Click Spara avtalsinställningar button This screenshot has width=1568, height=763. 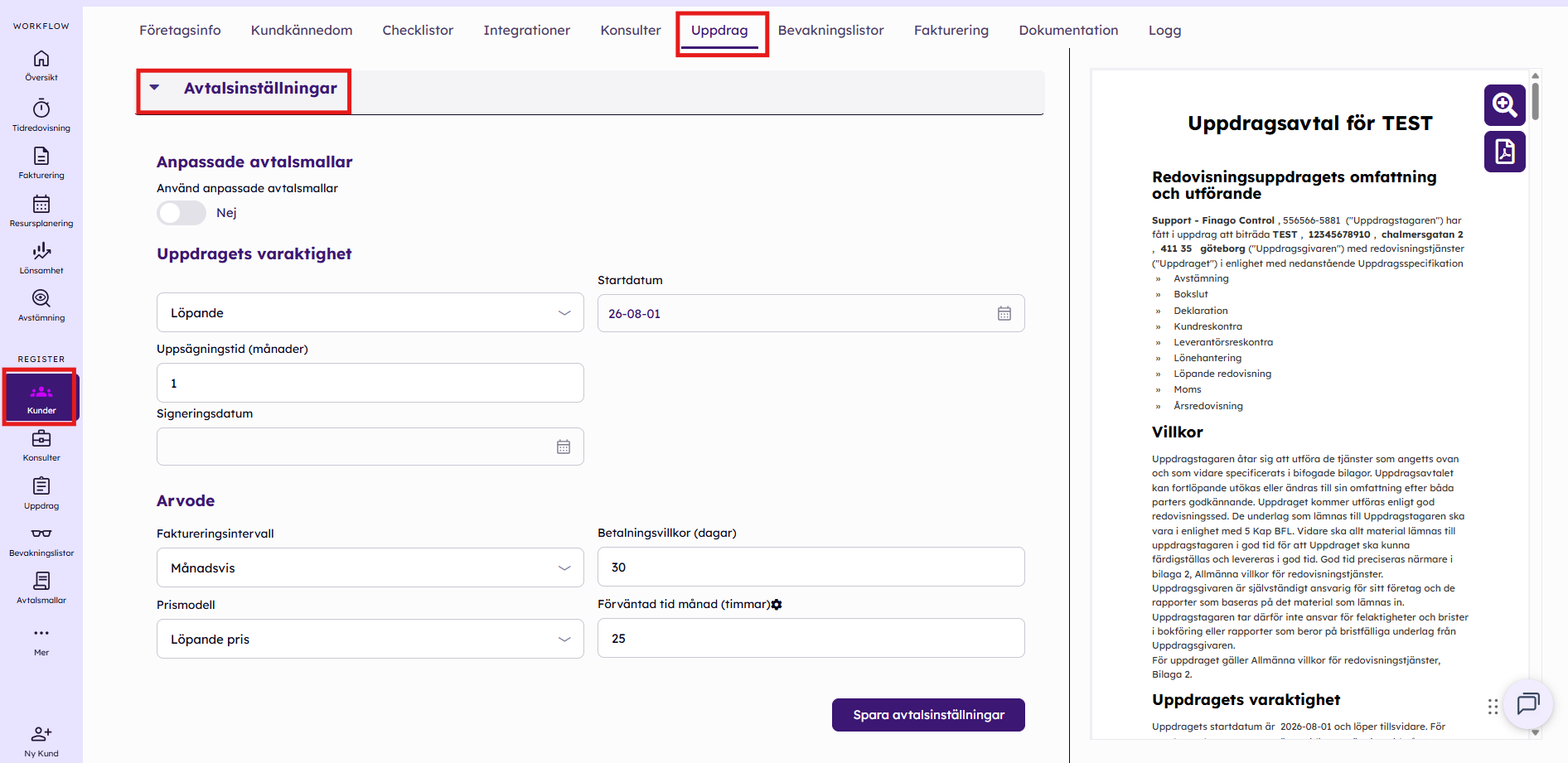pyautogui.click(x=928, y=715)
